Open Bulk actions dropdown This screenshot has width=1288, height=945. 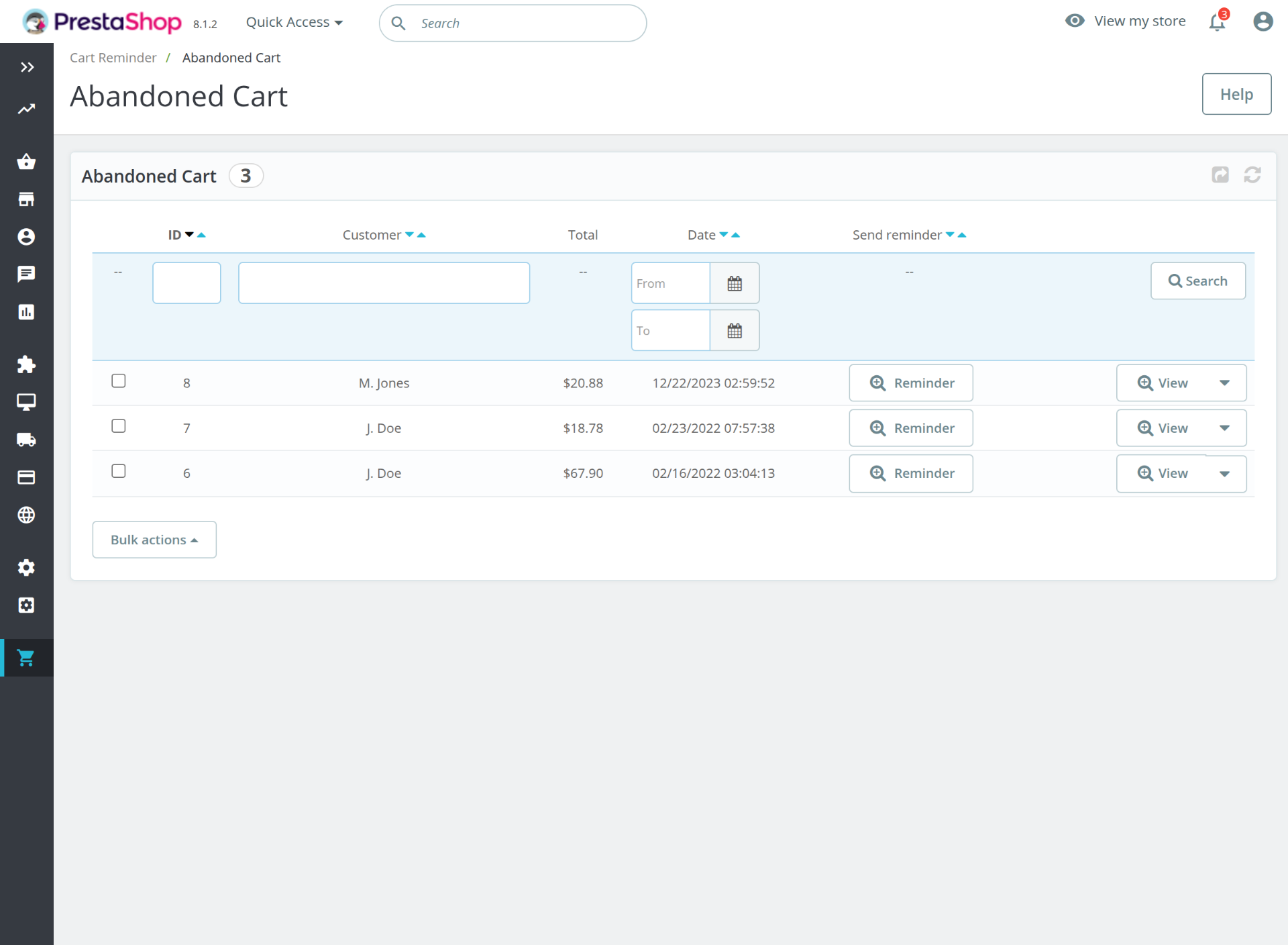pyautogui.click(x=154, y=540)
